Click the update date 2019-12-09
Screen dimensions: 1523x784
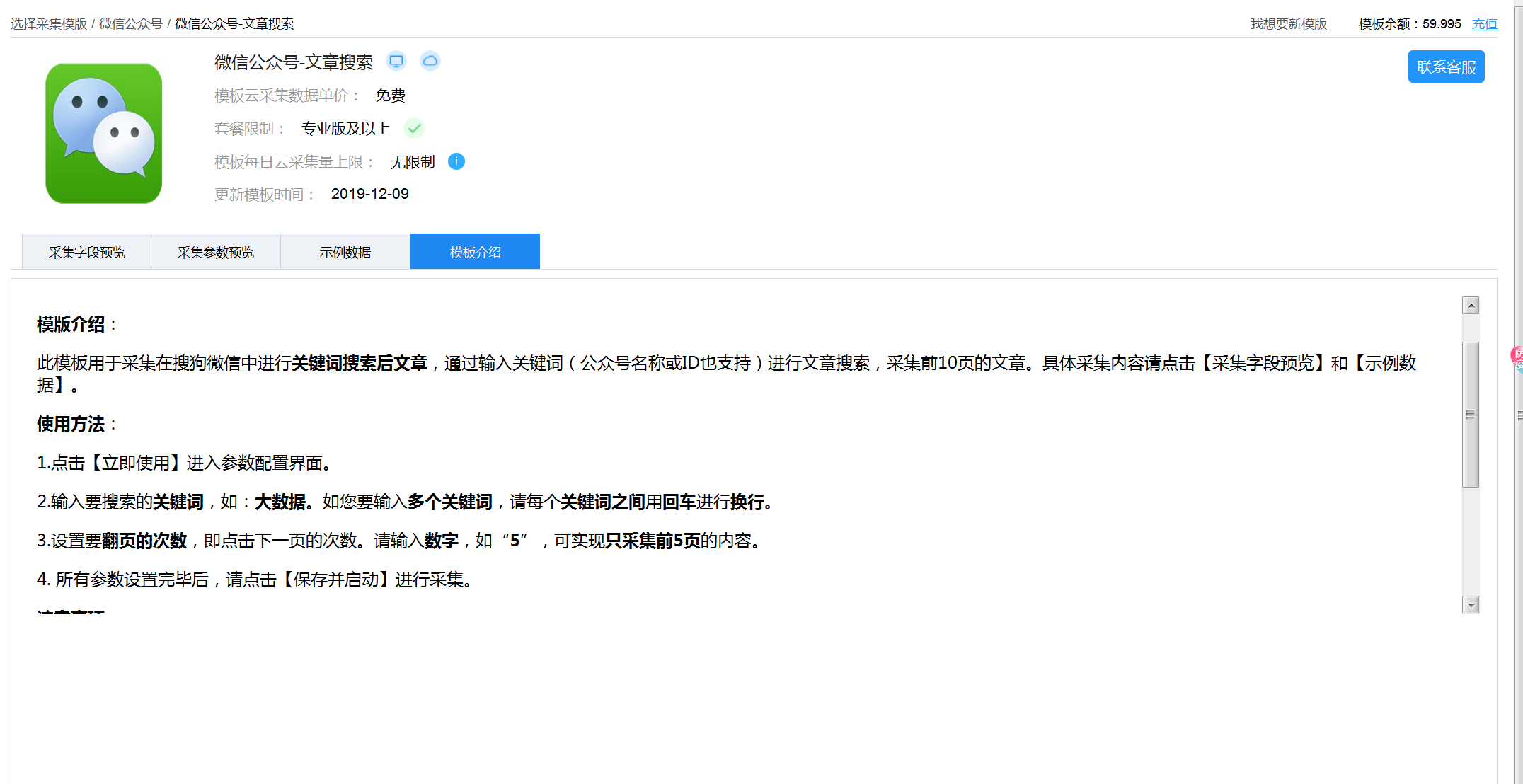pyautogui.click(x=369, y=194)
